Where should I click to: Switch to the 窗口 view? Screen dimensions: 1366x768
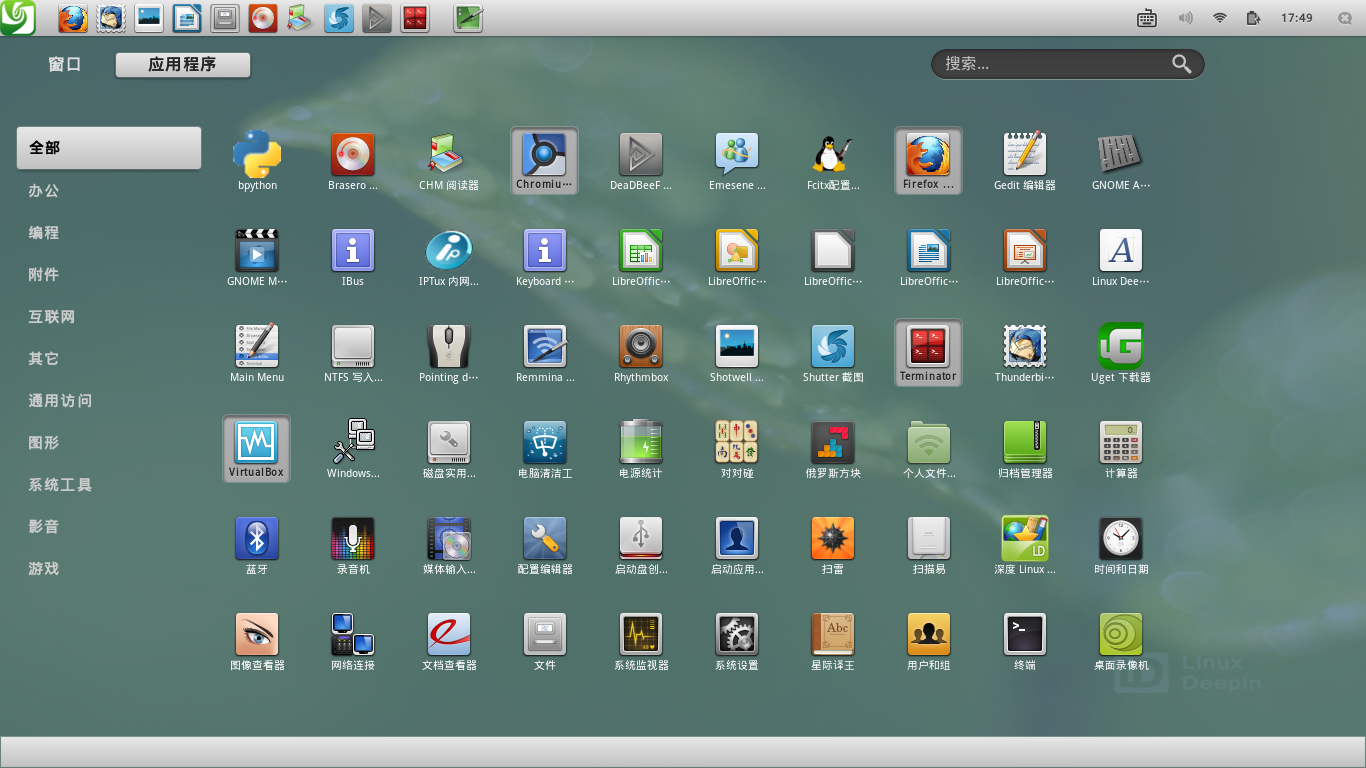click(64, 64)
